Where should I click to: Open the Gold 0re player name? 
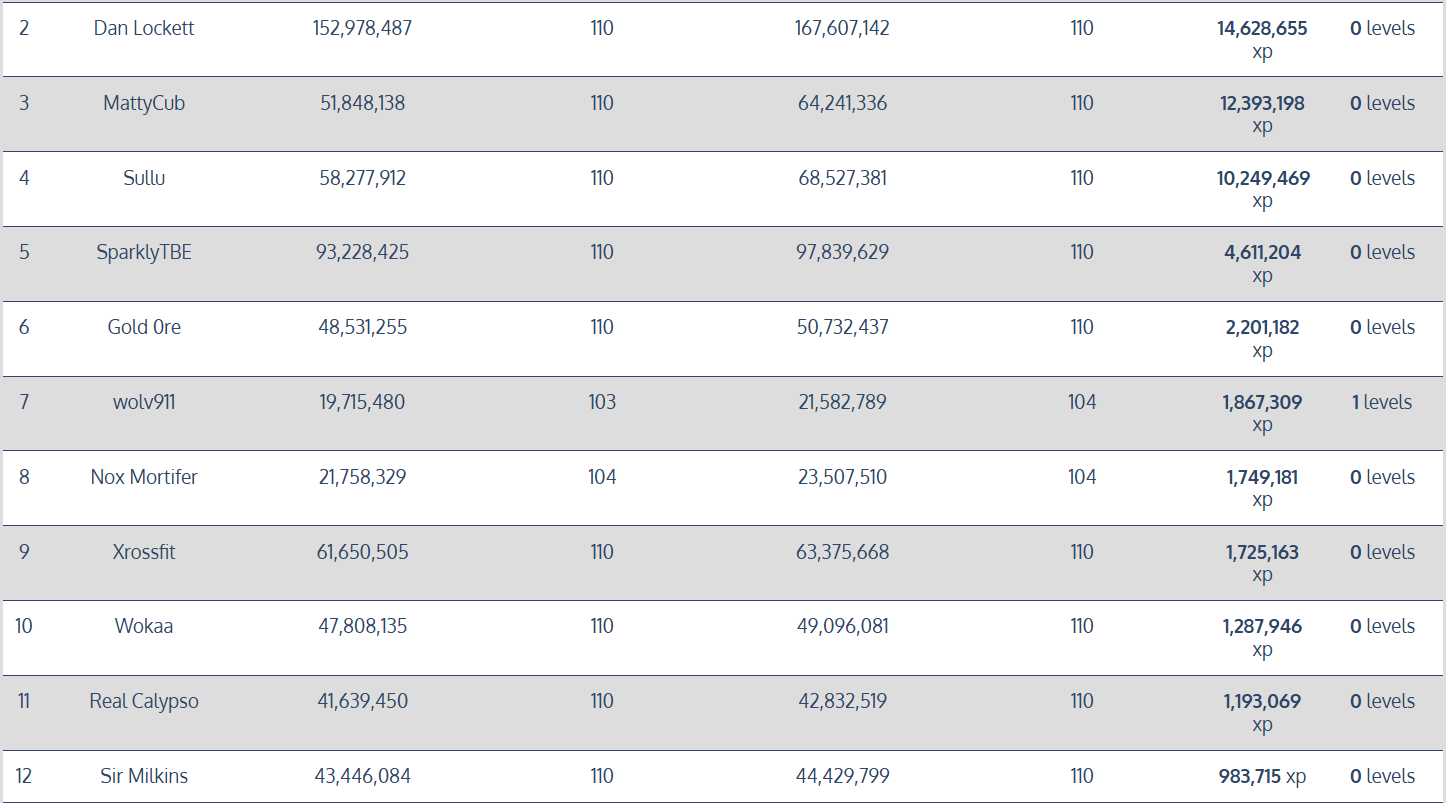pos(144,327)
